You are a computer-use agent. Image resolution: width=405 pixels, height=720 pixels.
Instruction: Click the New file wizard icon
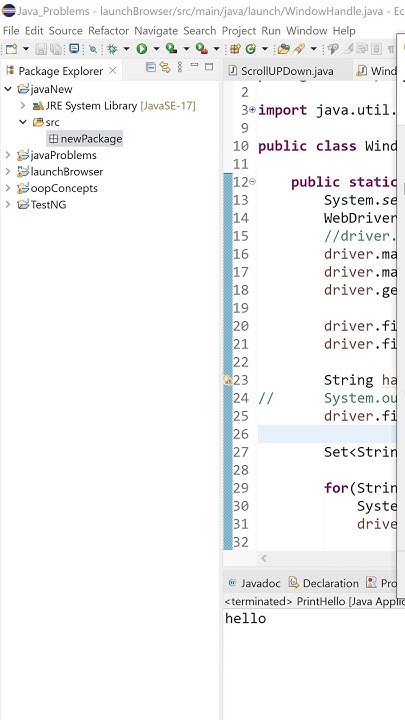coord(11,48)
